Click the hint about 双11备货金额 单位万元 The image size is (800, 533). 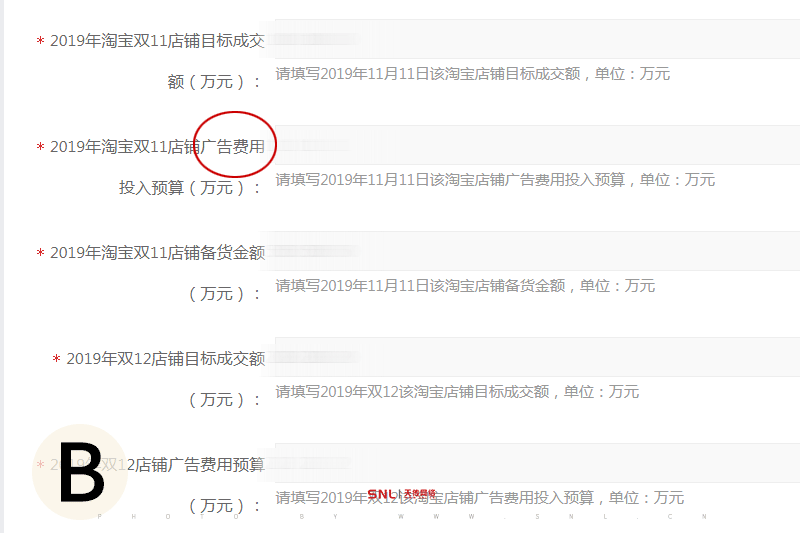click(x=465, y=286)
